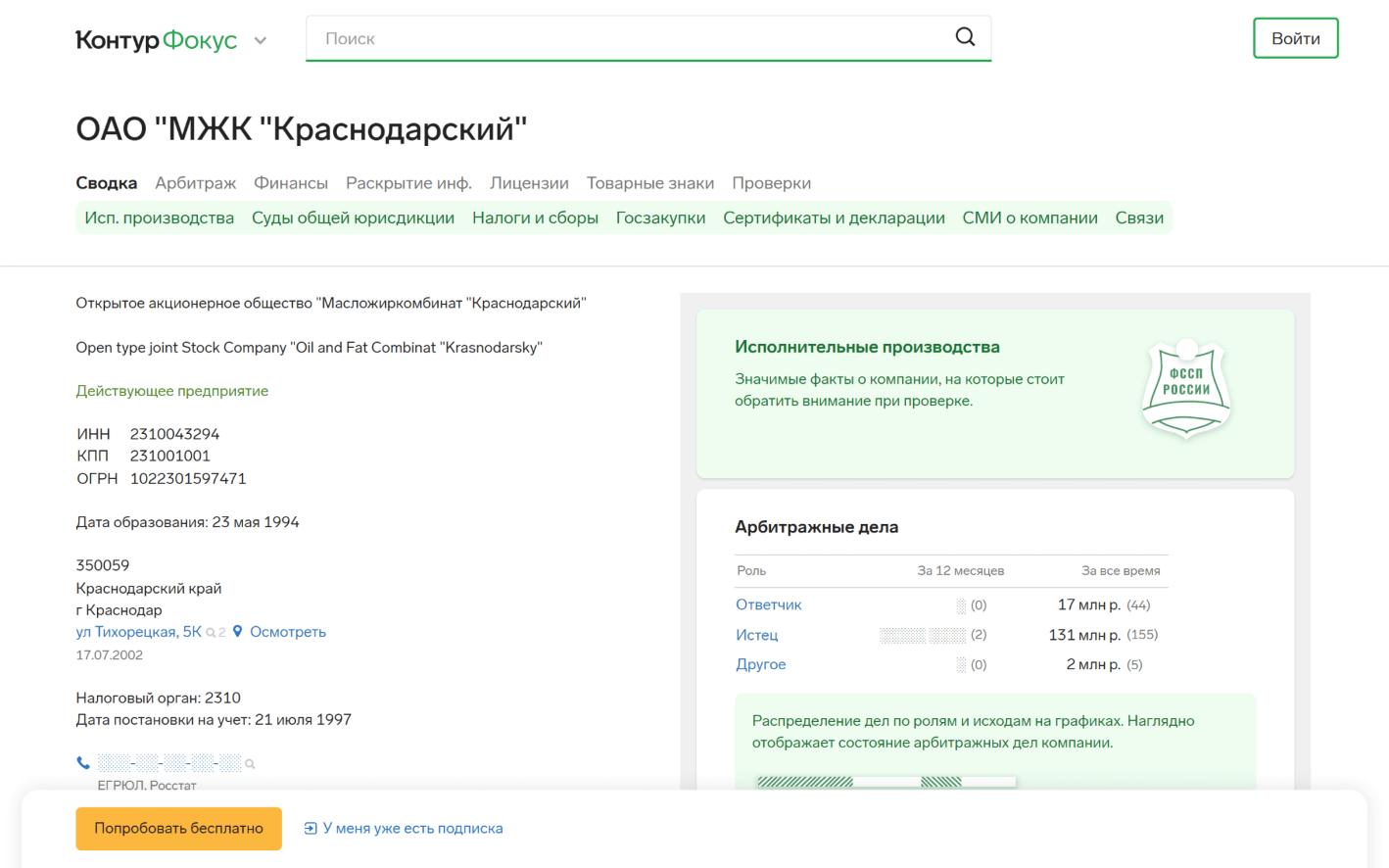Open the Финансы tab
The image size is (1389, 868).
[x=291, y=183]
